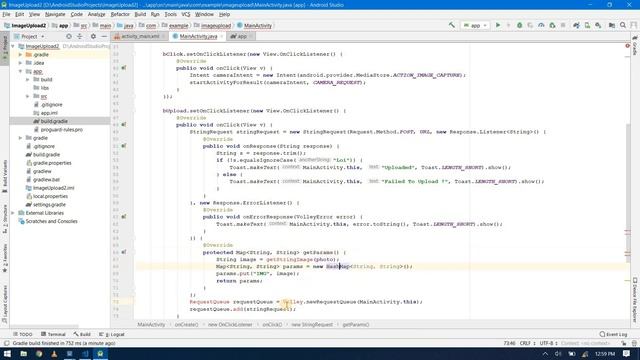Switch to the activity_main.xml tab
This screenshot has width=640, height=360.
coord(140,36)
